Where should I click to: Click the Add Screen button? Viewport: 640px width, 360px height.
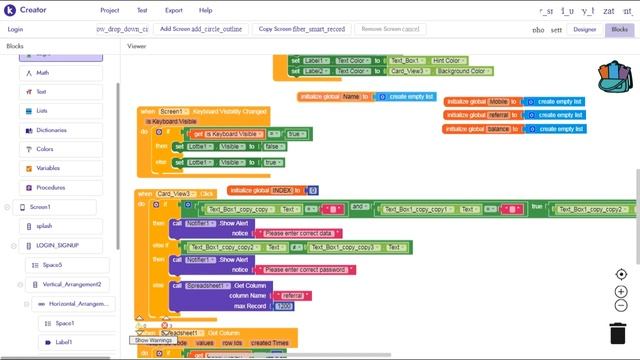point(201,29)
